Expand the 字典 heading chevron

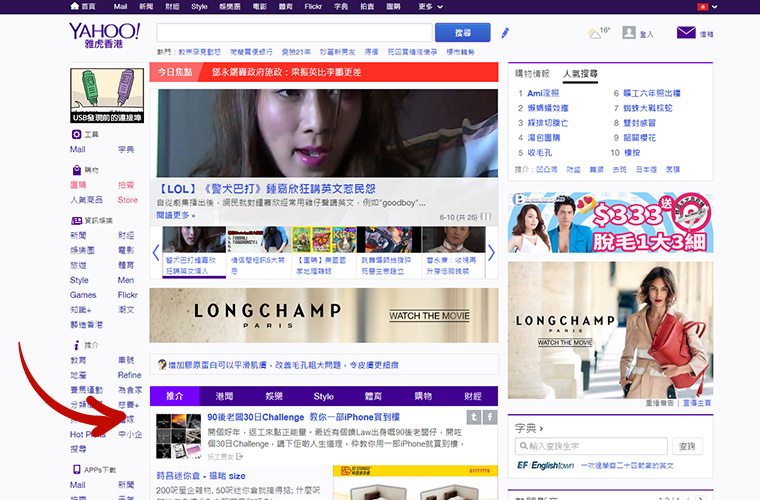tap(541, 428)
